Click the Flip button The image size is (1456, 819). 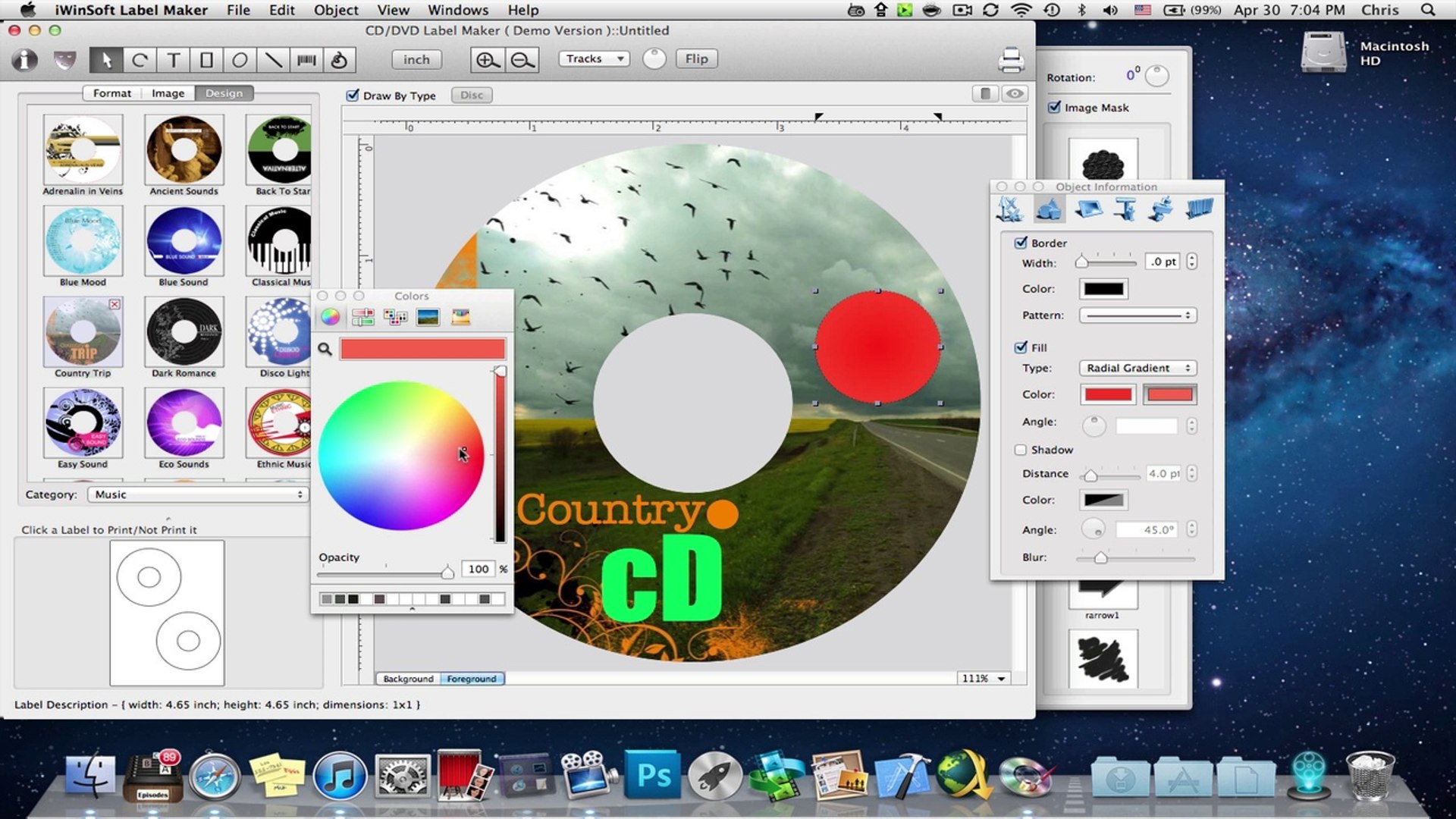click(x=696, y=59)
